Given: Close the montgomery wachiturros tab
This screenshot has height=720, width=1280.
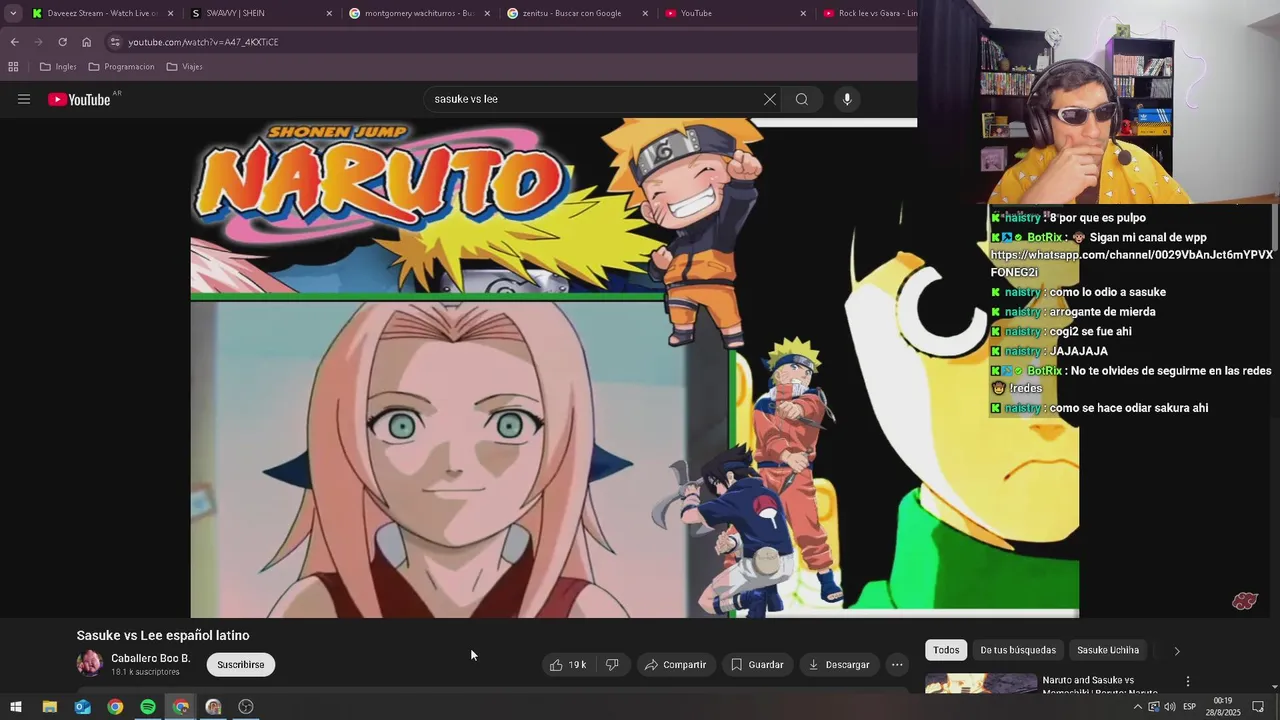Looking at the screenshot, I should (487, 13).
